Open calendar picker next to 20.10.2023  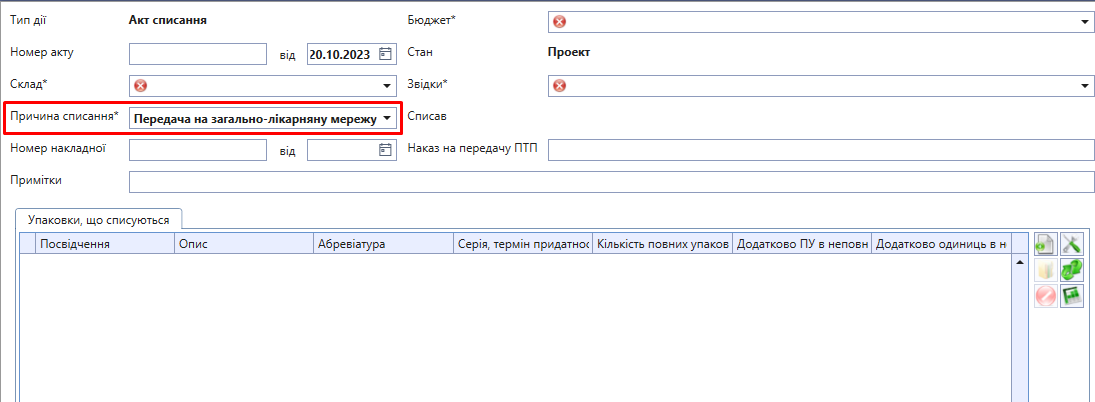tap(385, 54)
